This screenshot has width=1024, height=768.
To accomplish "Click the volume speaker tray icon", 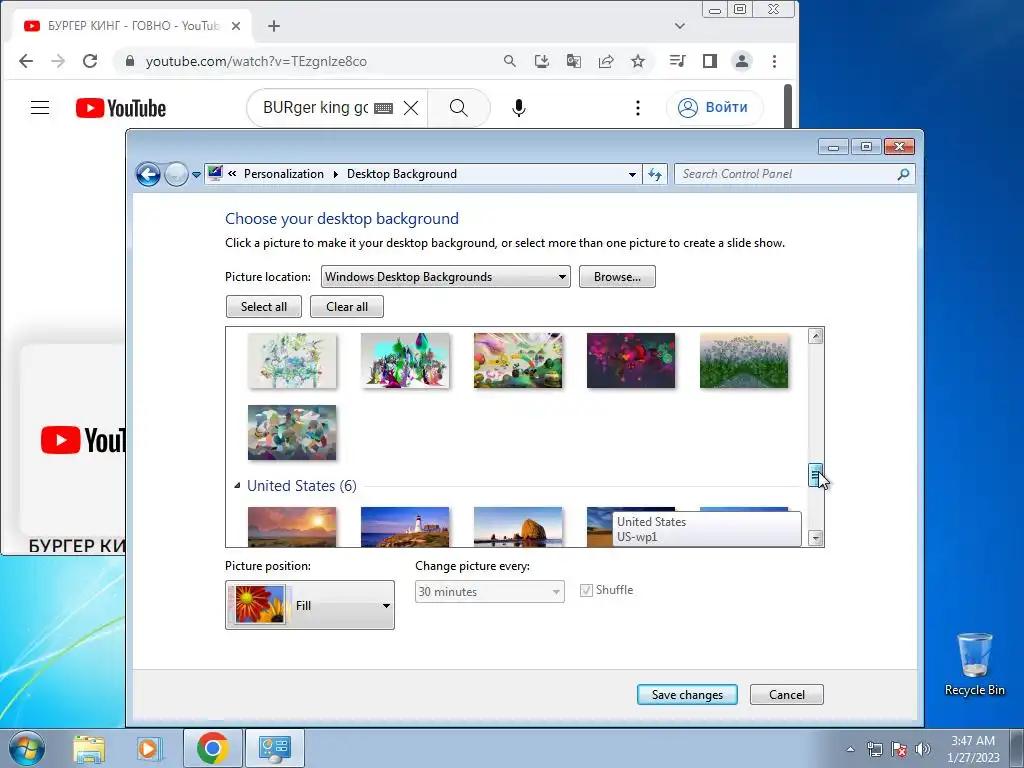I will (x=923, y=749).
